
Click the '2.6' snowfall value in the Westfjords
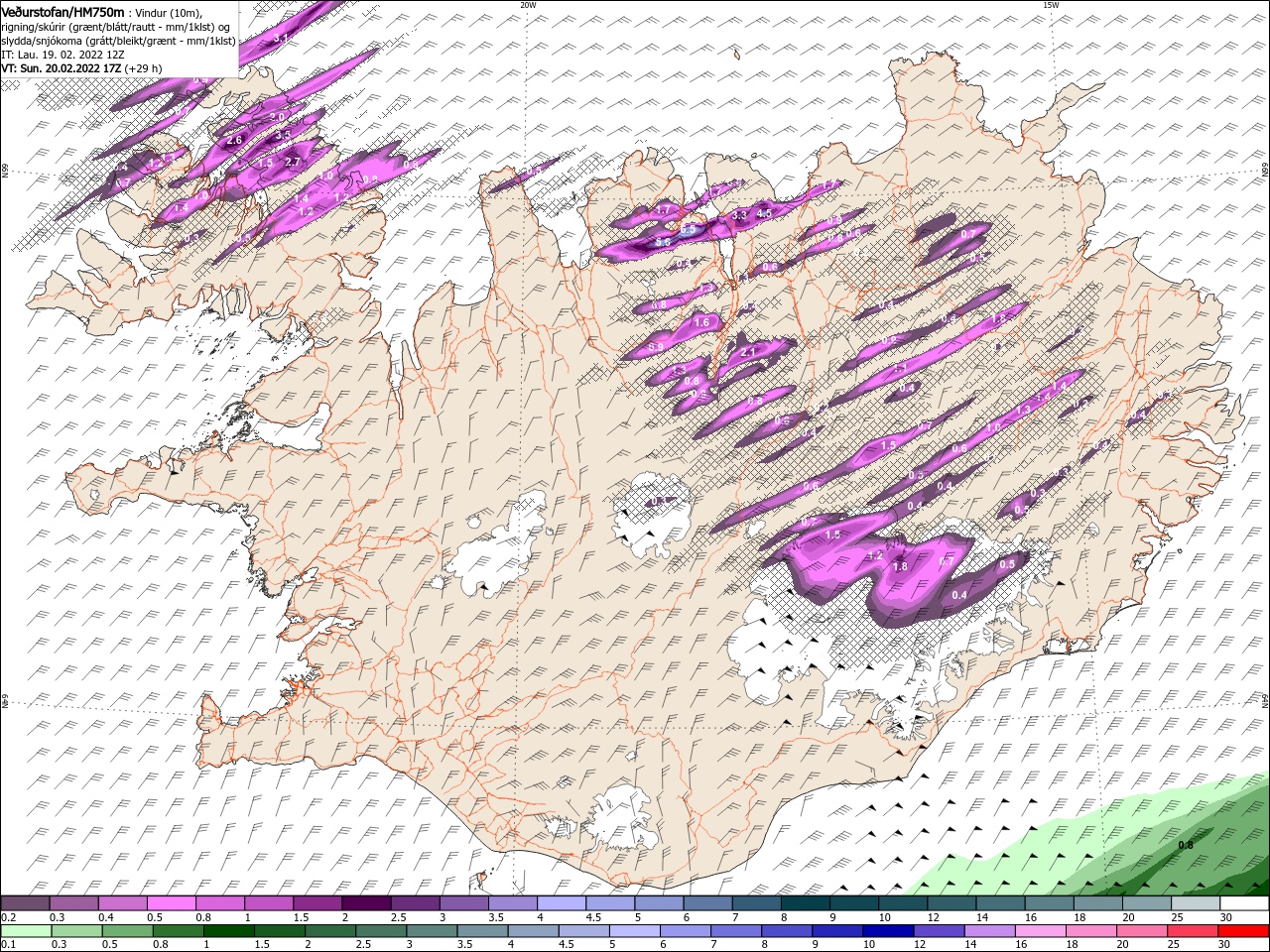coord(234,141)
